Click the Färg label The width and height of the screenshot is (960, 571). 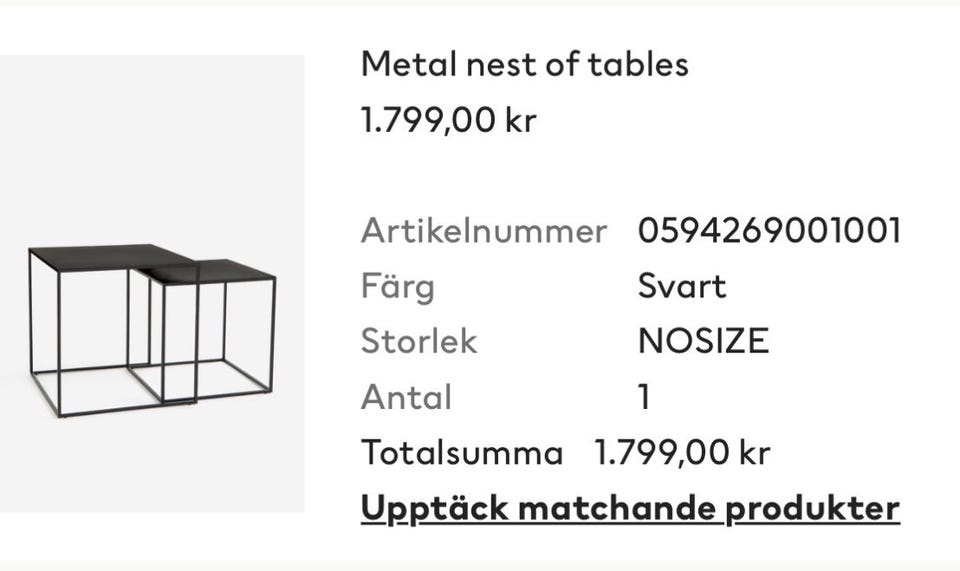(x=397, y=287)
